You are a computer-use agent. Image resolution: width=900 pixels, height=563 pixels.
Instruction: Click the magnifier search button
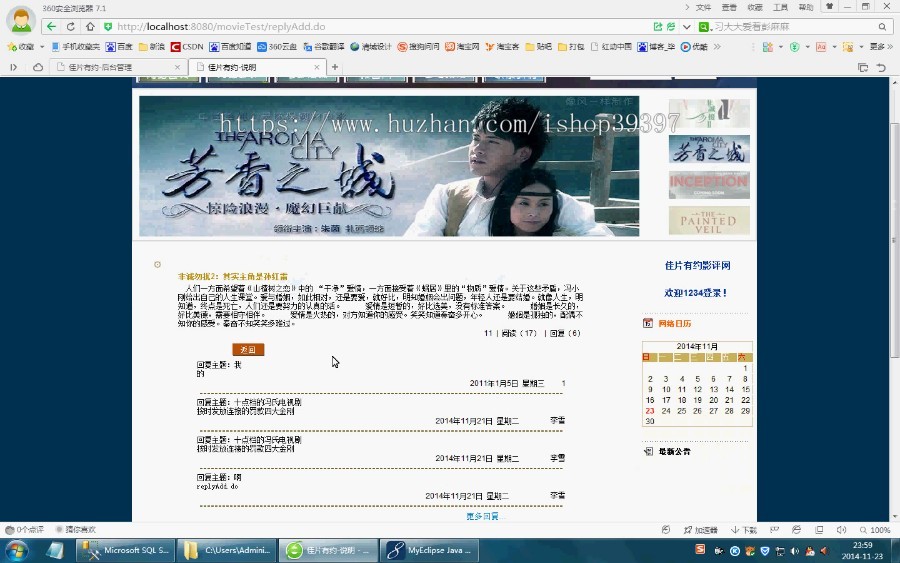coord(882,26)
